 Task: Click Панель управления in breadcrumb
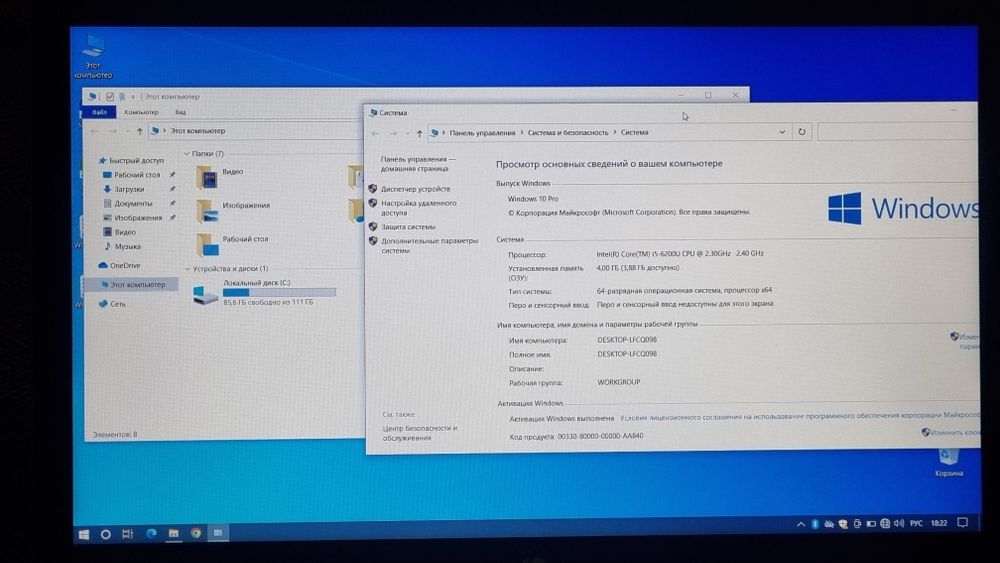click(x=482, y=133)
